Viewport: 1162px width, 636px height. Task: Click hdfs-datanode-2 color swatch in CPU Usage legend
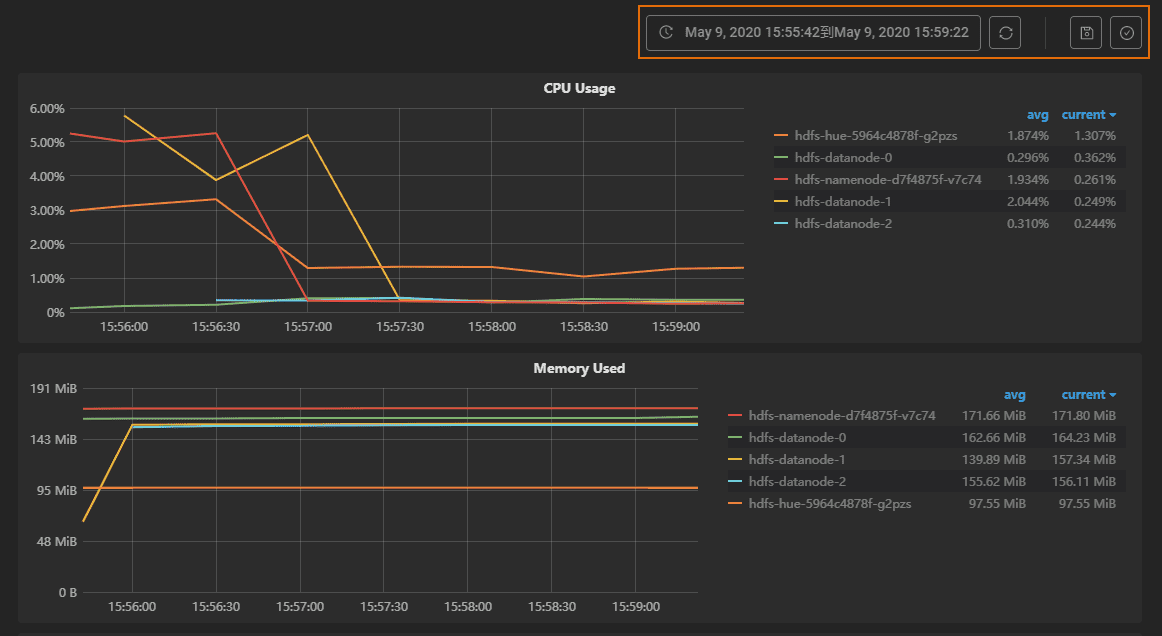click(x=782, y=223)
